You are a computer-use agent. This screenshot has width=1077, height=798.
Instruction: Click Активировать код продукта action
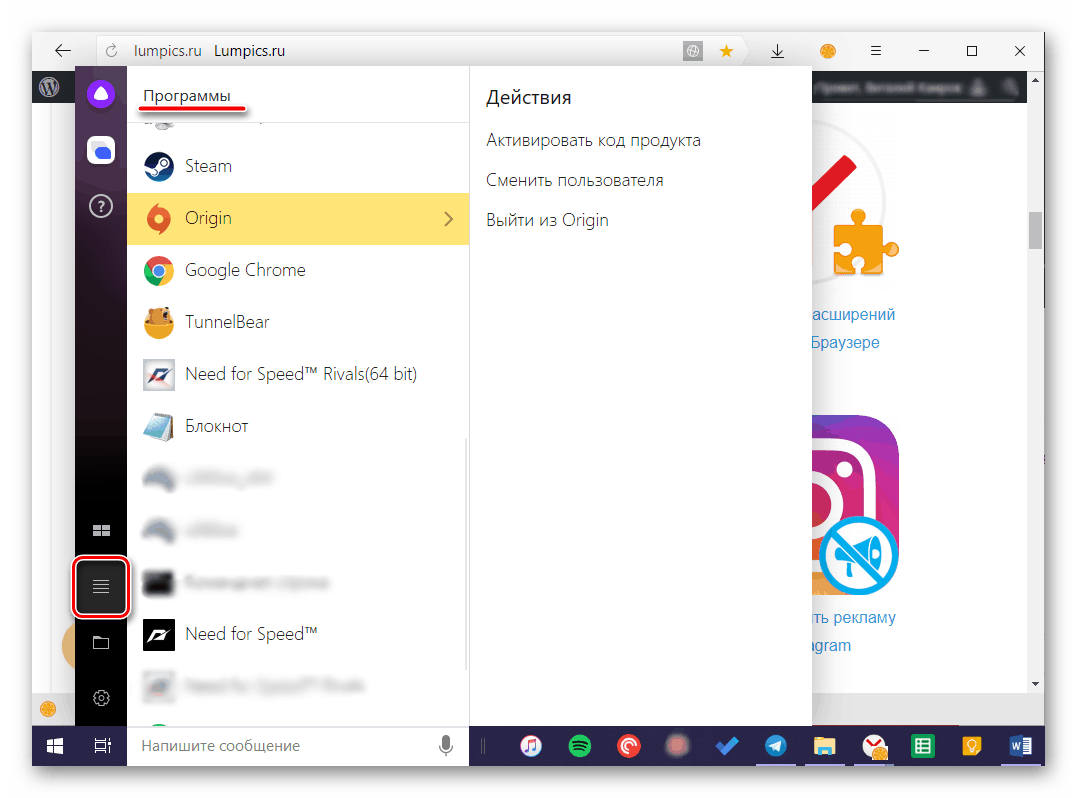pos(593,141)
